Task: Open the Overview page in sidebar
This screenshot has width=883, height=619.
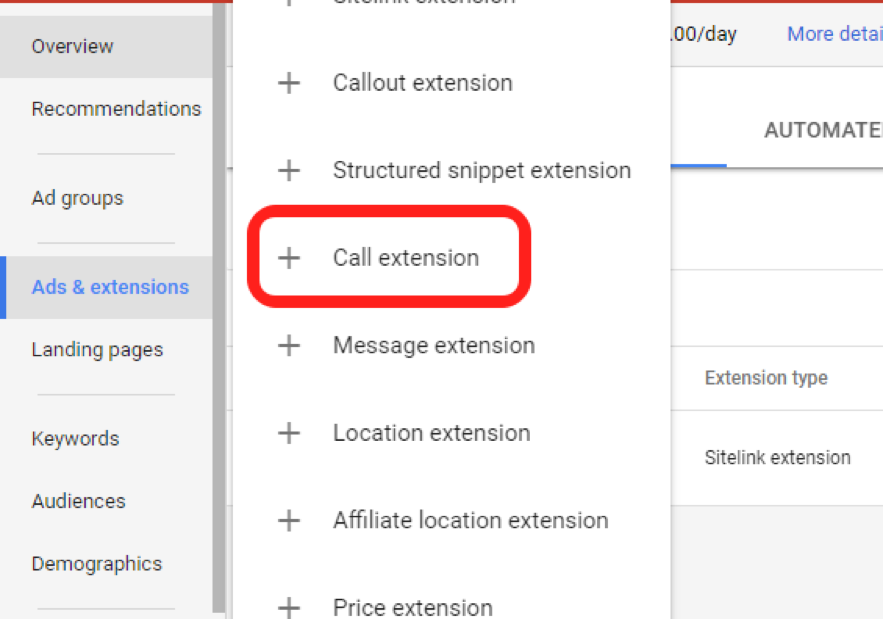Action: [x=72, y=46]
